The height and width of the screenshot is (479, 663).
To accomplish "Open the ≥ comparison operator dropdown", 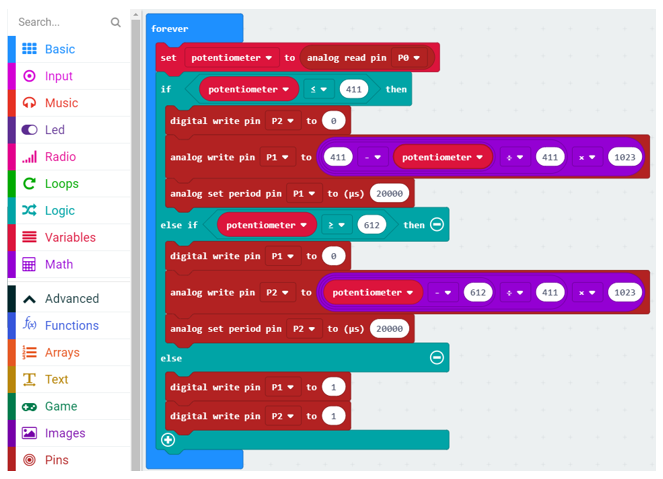I will tap(336, 225).
